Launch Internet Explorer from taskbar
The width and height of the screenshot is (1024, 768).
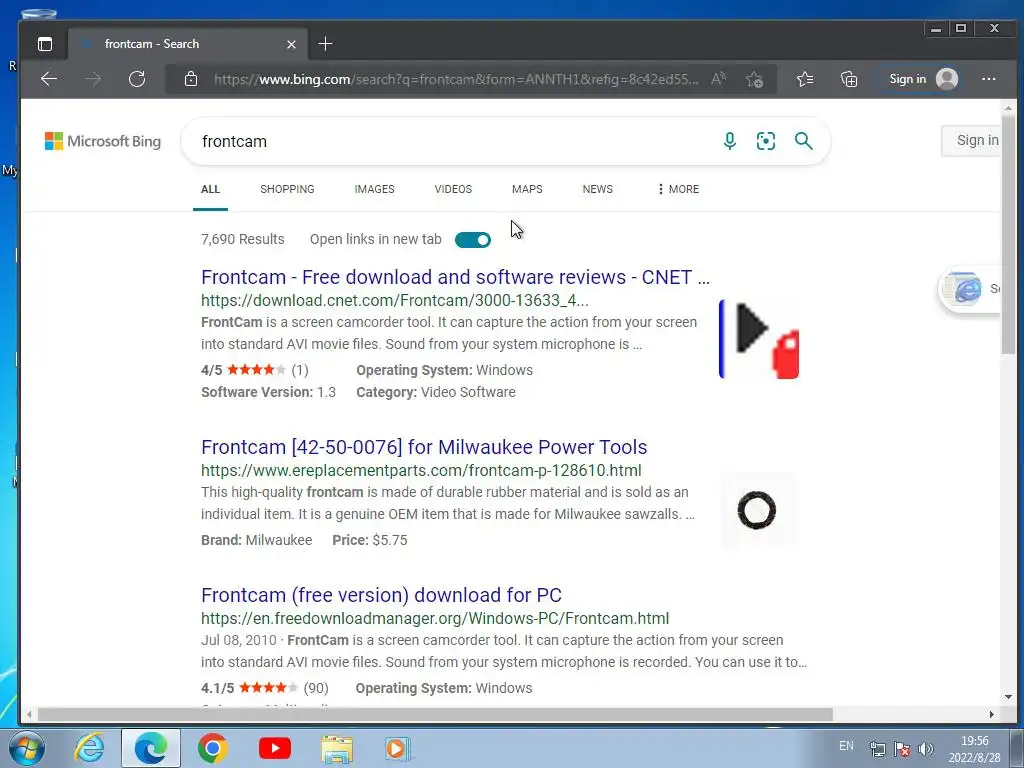point(89,748)
